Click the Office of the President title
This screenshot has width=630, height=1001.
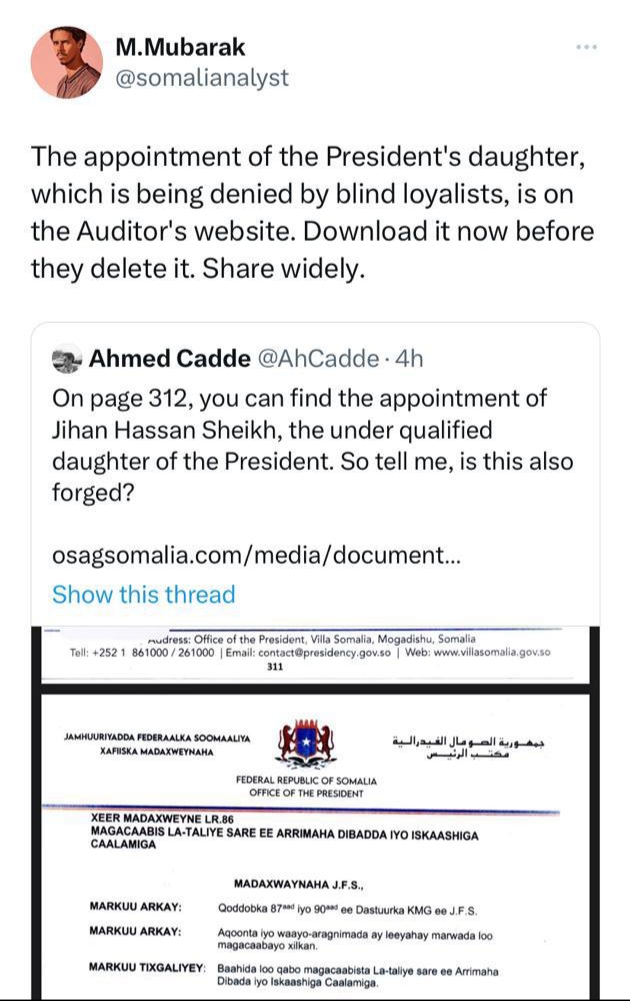[306, 793]
